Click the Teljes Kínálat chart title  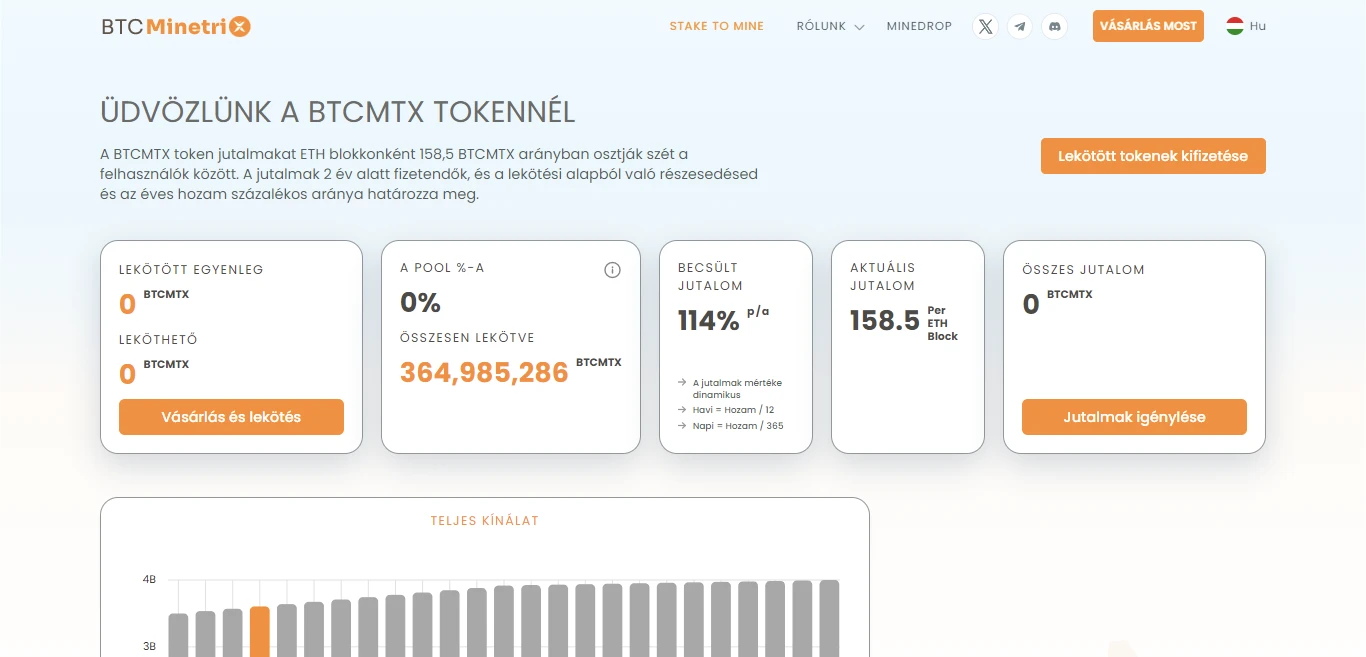(485, 521)
